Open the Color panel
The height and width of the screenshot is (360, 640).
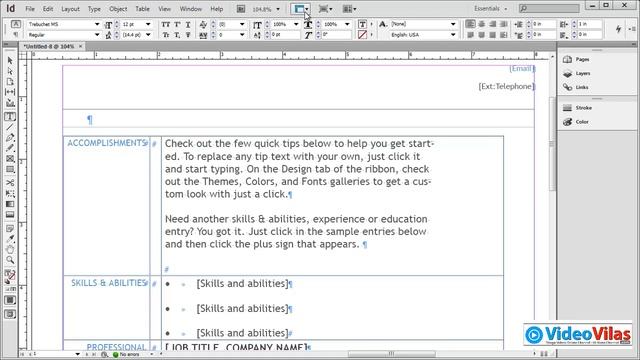(x=577, y=122)
